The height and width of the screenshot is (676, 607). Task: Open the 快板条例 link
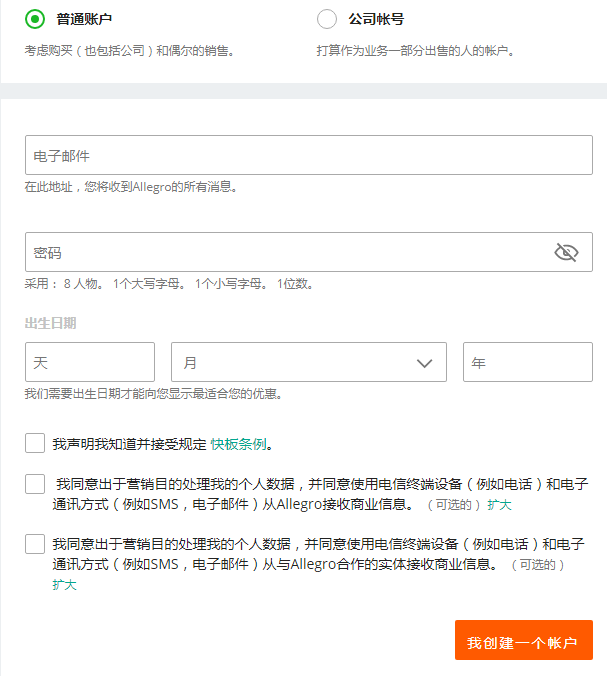pos(238,444)
